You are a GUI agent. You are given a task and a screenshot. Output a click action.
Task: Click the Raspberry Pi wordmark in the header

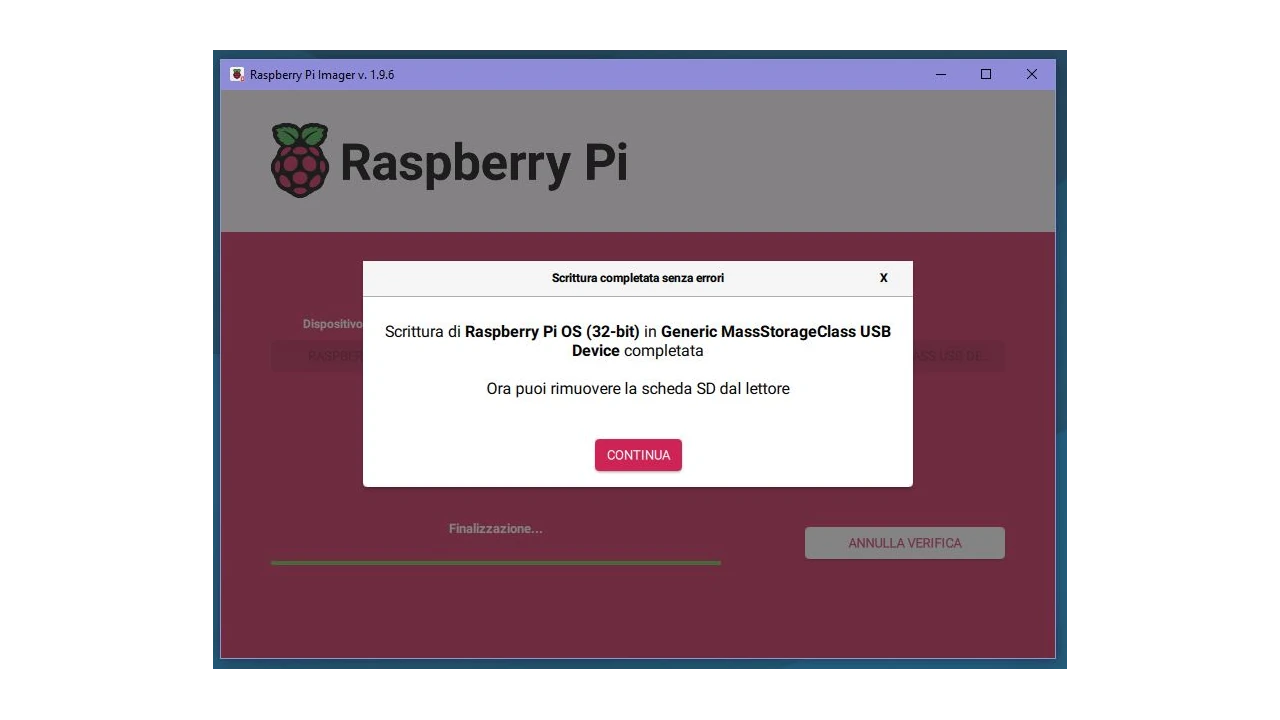pos(484,163)
